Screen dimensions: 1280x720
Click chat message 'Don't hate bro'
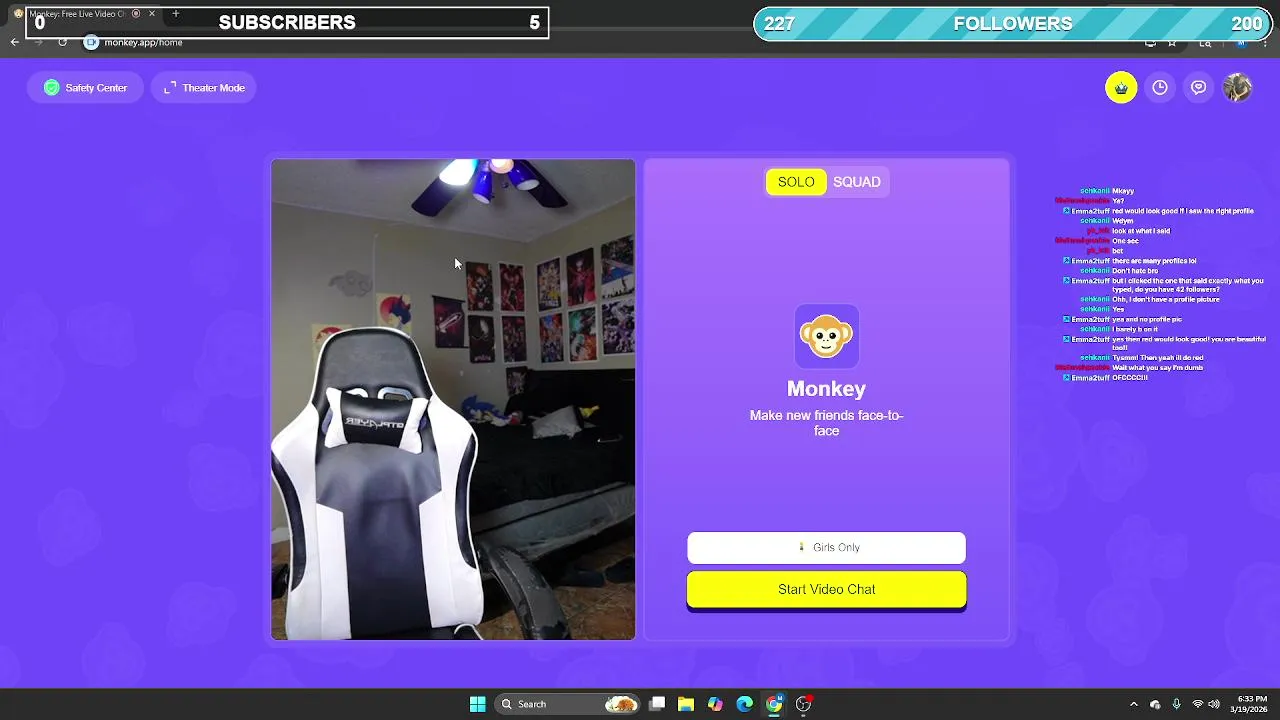point(1135,271)
